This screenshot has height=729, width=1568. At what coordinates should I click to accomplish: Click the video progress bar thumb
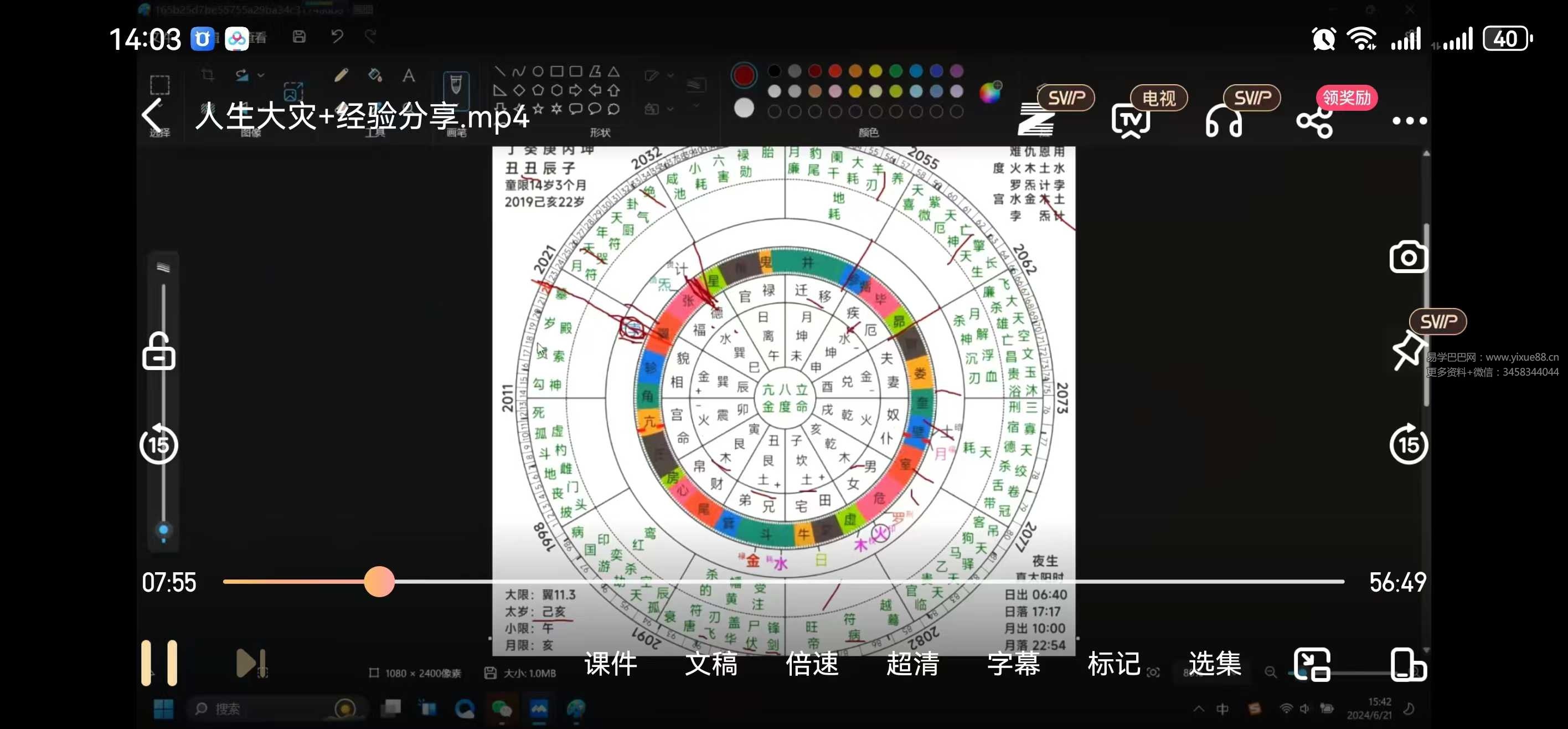tap(379, 582)
